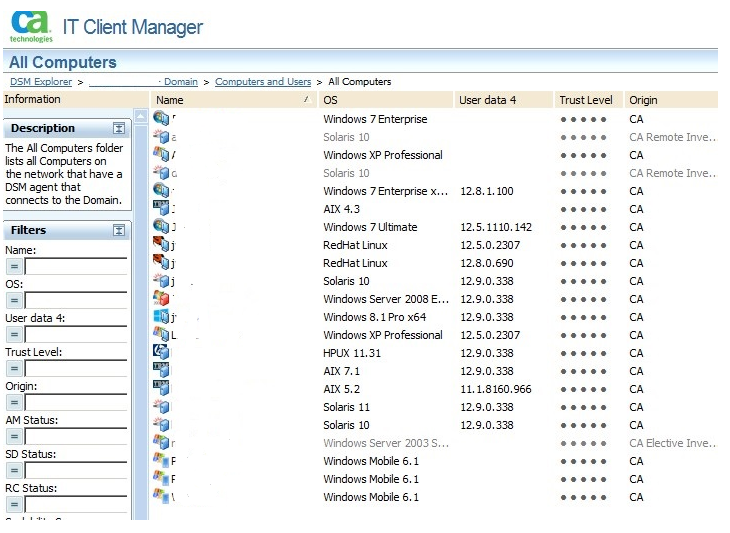Click the Windows 7 Enterprise computer icon
Screen dimensions: 730x533
161,119
